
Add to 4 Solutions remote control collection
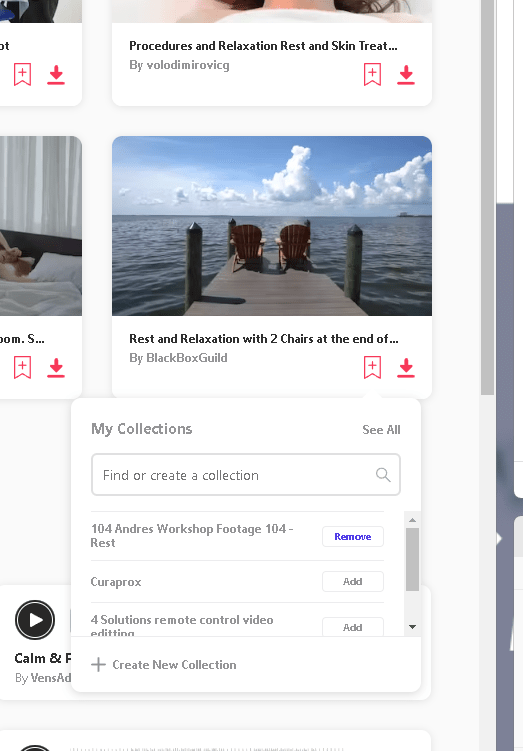pos(353,627)
